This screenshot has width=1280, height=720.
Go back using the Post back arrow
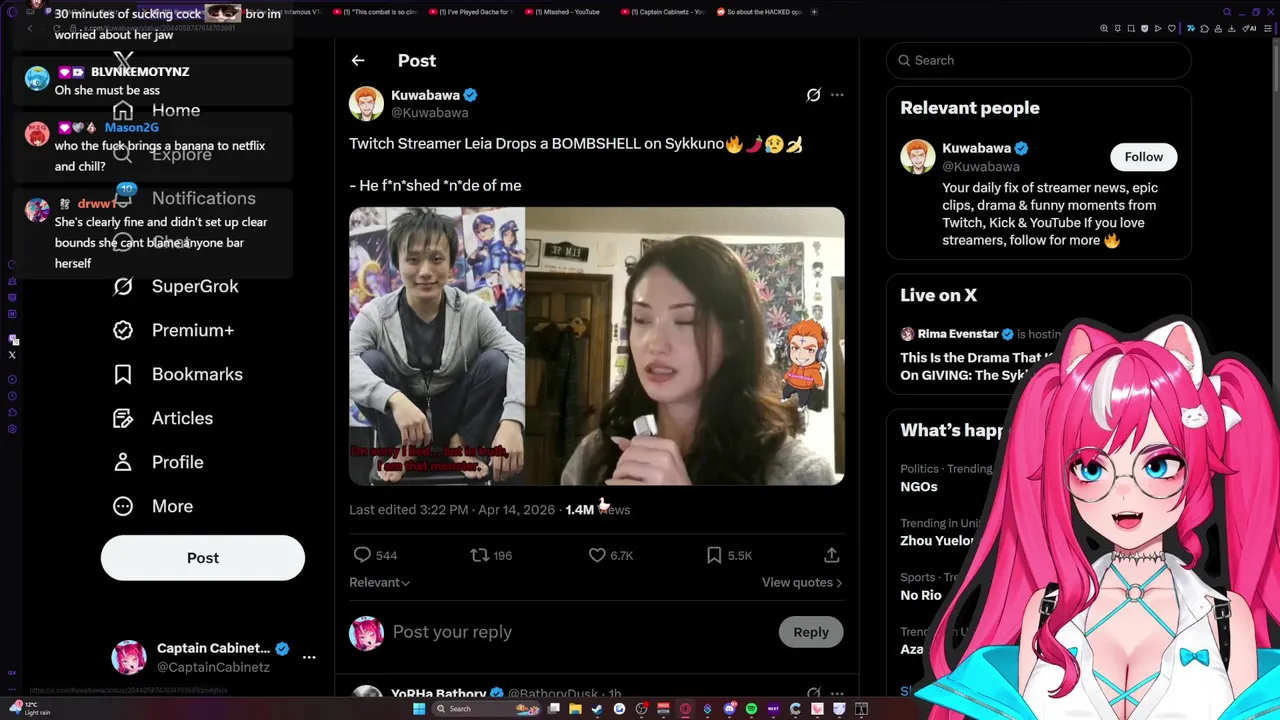[358, 61]
